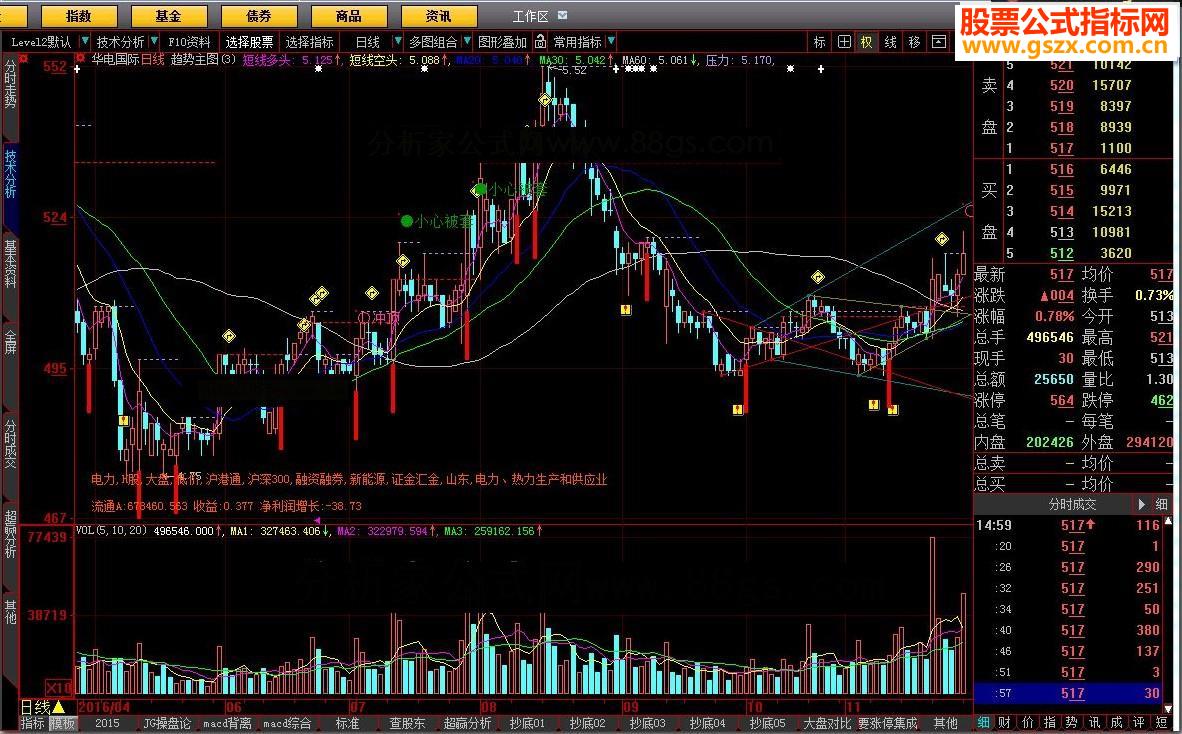This screenshot has height=734, width=1182.
Task: Click the 小心被套 green dot marker near 524
Action: [x=407, y=221]
